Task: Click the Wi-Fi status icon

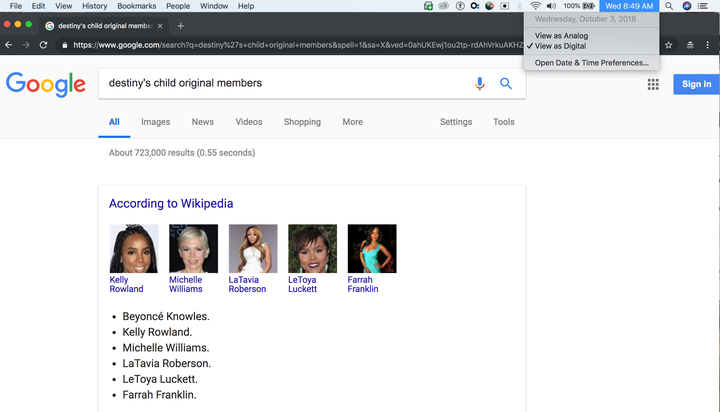Action: point(535,6)
